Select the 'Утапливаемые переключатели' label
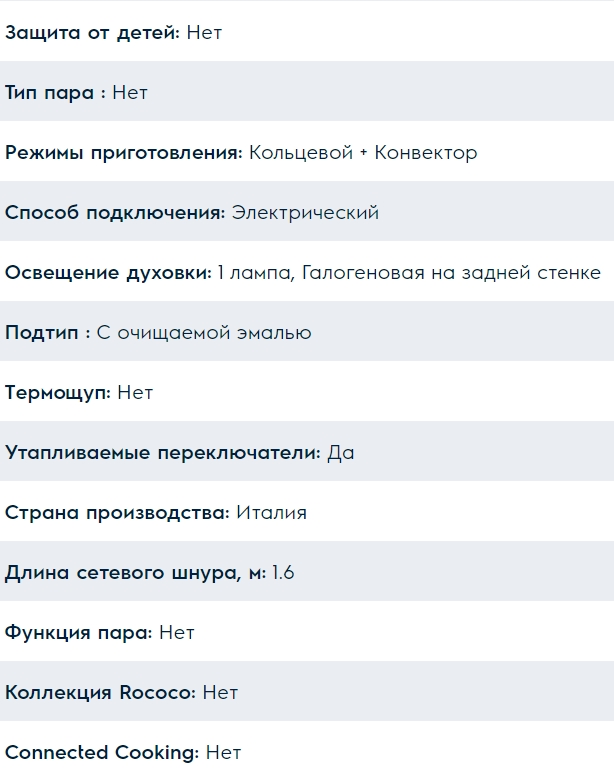Screen dimensions: 614x773 point(163,452)
